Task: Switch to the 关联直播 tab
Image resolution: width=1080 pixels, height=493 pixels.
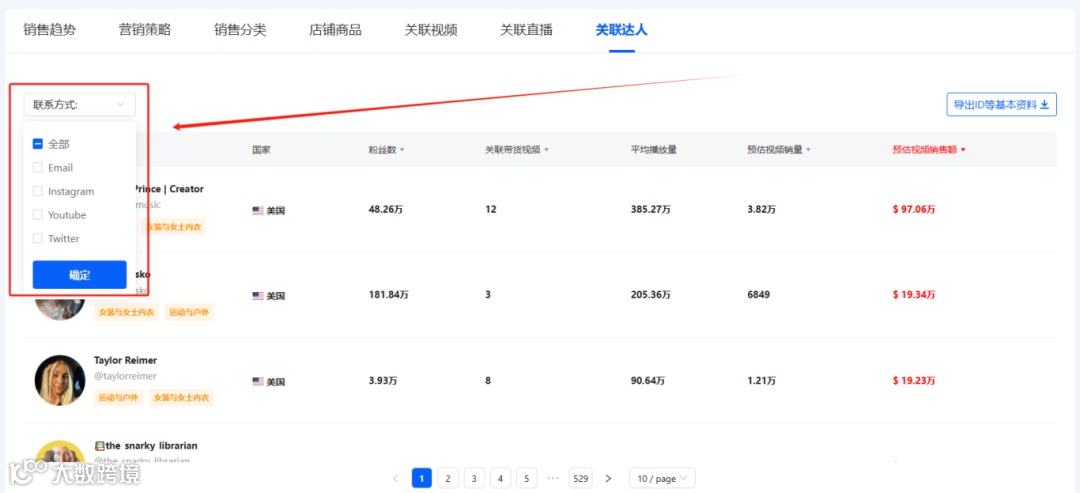Action: (526, 30)
